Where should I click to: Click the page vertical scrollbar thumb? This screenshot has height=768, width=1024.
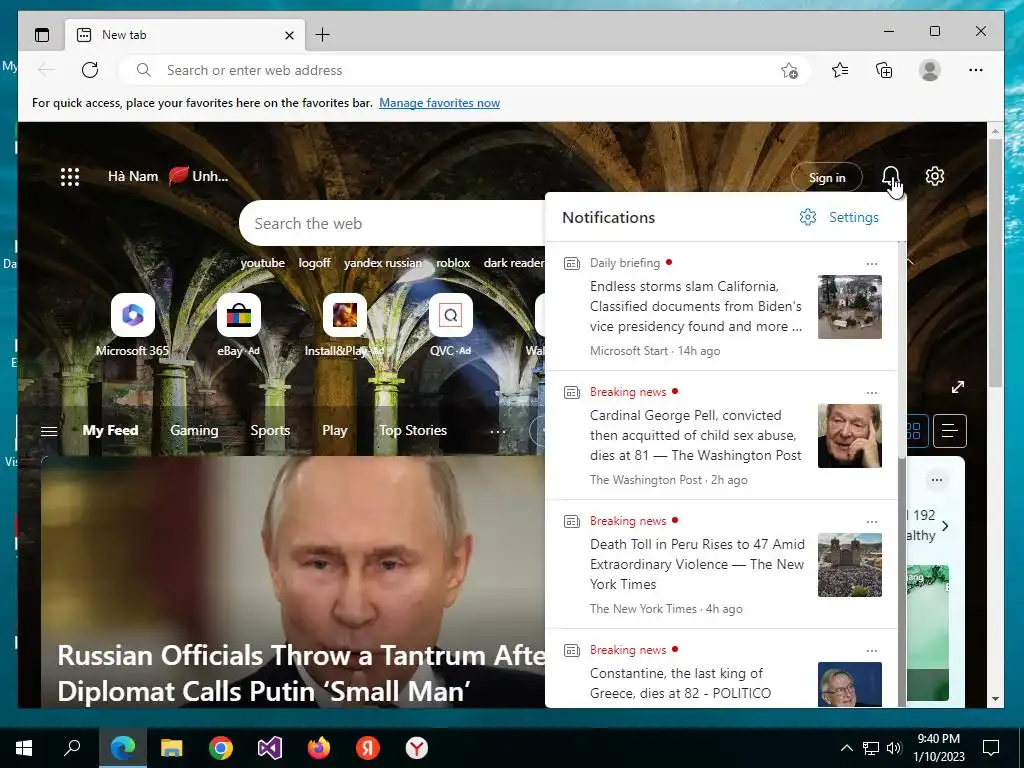[x=995, y=261]
